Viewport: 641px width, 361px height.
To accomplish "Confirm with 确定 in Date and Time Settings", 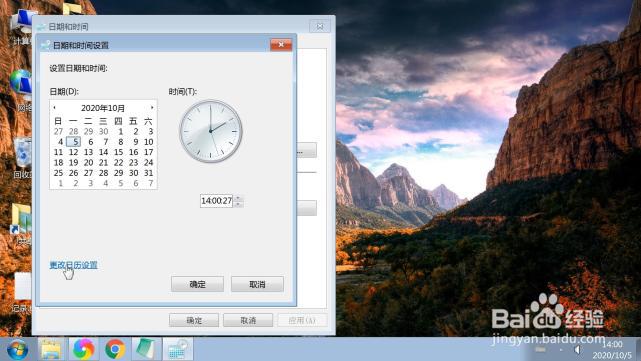I will click(x=197, y=284).
